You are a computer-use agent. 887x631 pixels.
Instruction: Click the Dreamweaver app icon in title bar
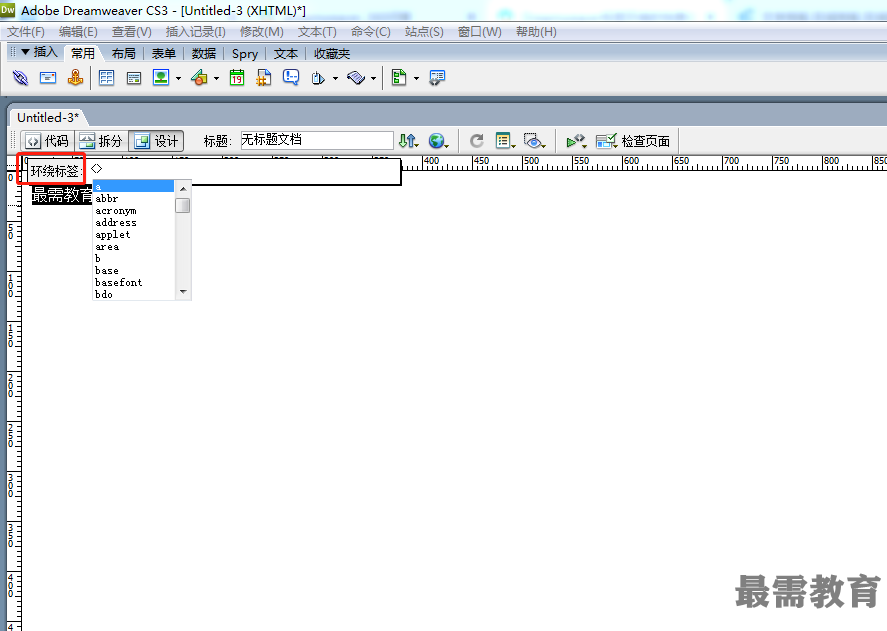click(8, 10)
